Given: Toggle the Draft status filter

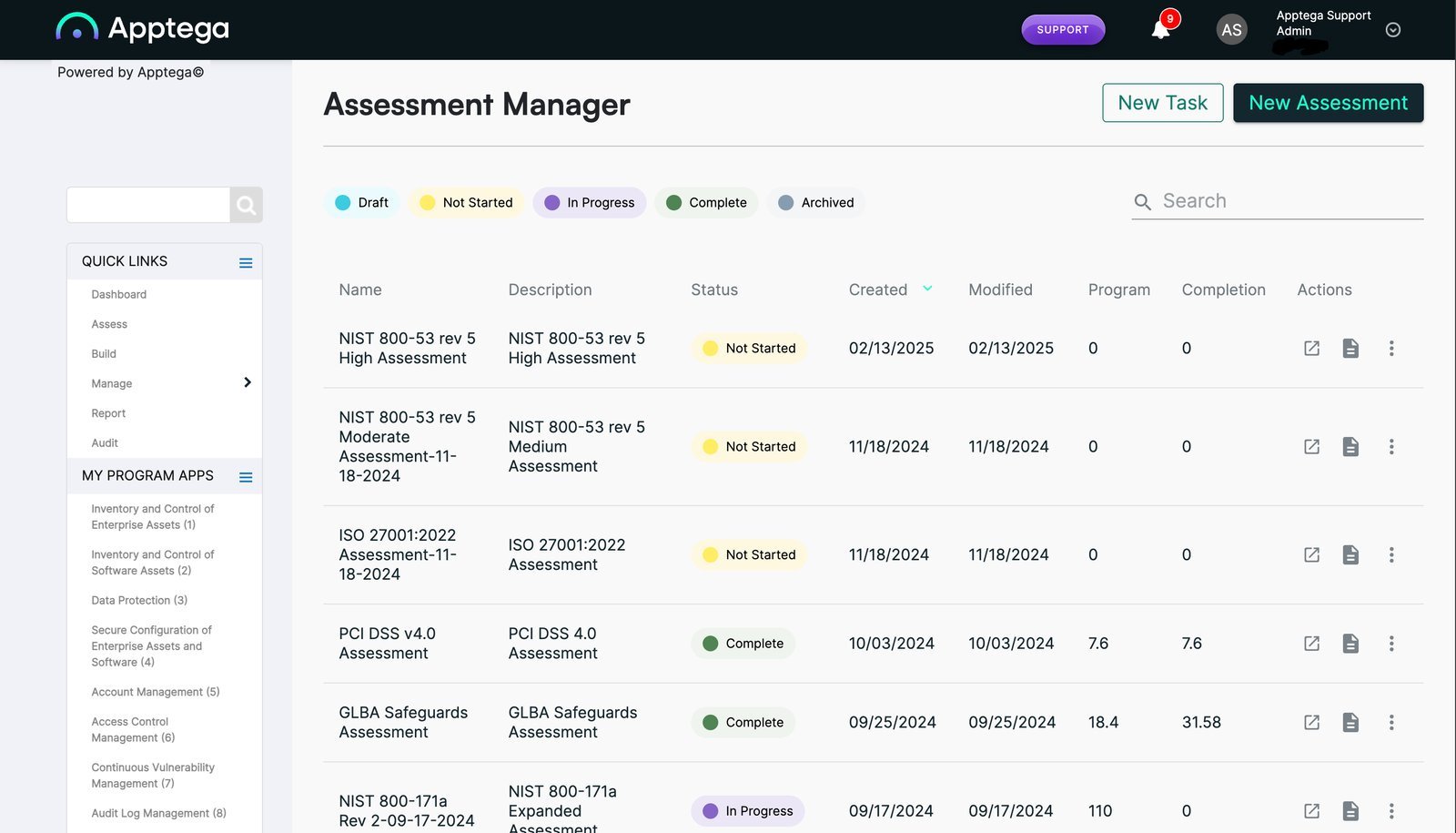Looking at the screenshot, I should pos(361,202).
